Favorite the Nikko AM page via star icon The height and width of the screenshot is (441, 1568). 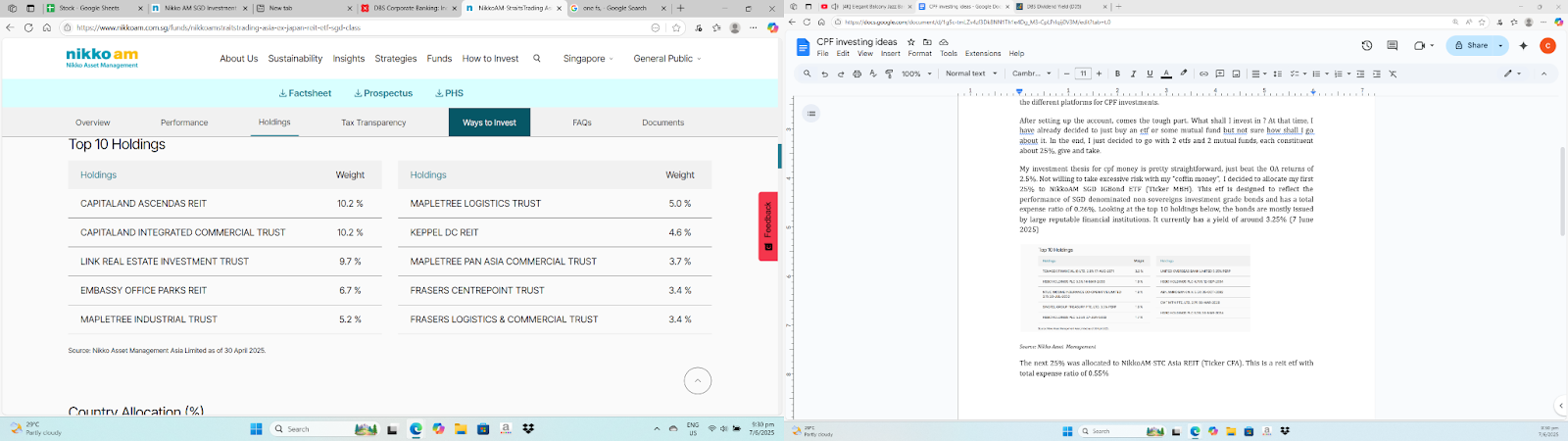(676, 27)
